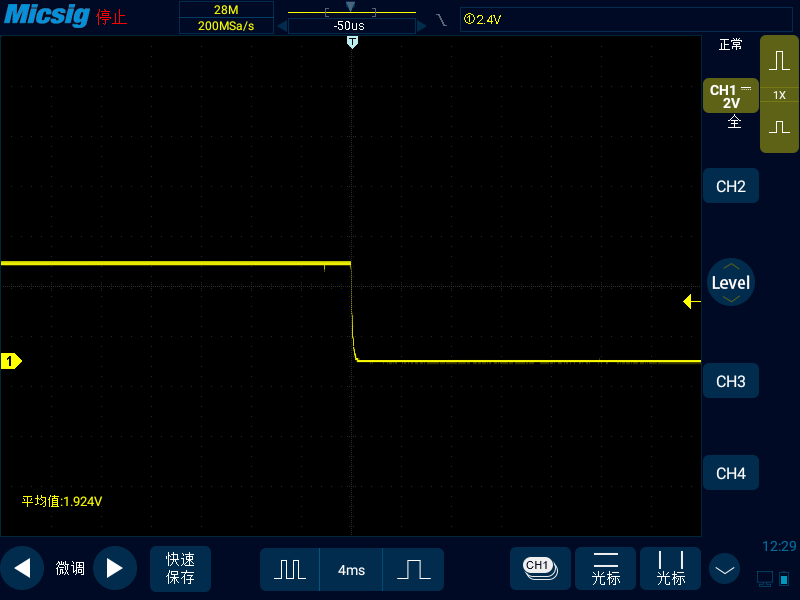Screen dimensions: 800x600
Task: Tap the 12:29 clock display
Action: click(x=779, y=546)
